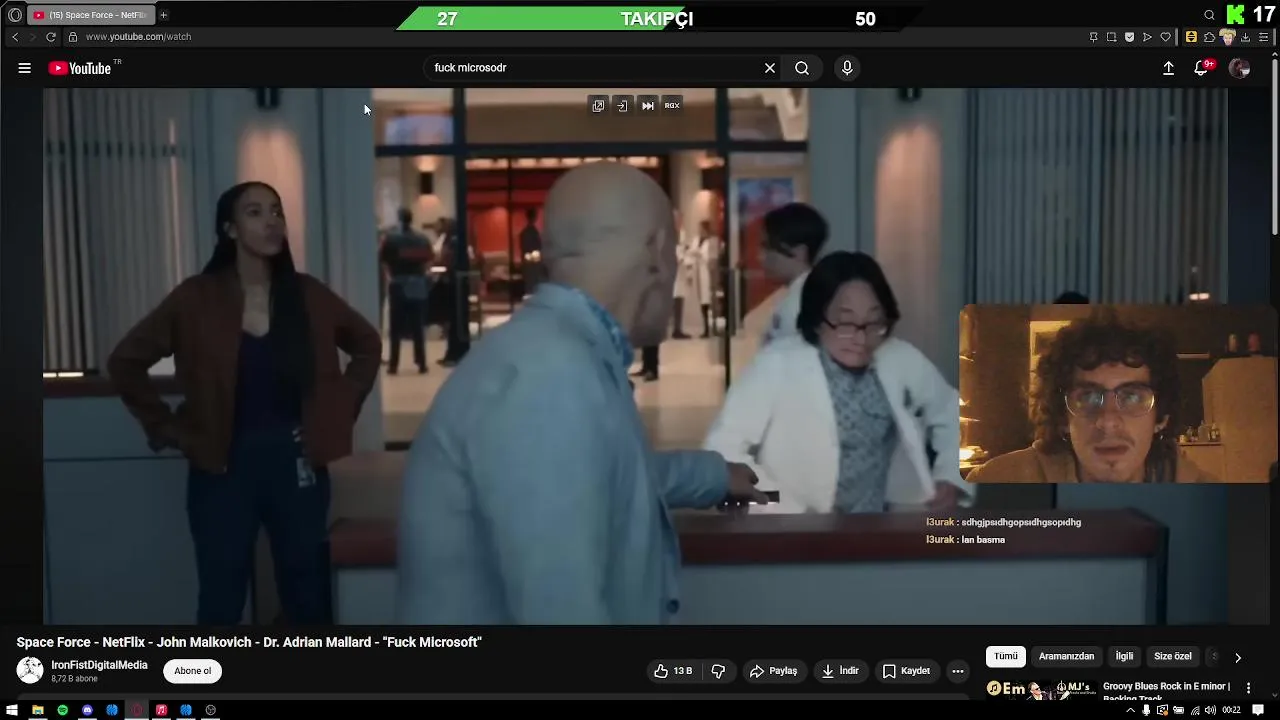Open the browser downloads icon
The image size is (1280, 720).
coord(1245,37)
